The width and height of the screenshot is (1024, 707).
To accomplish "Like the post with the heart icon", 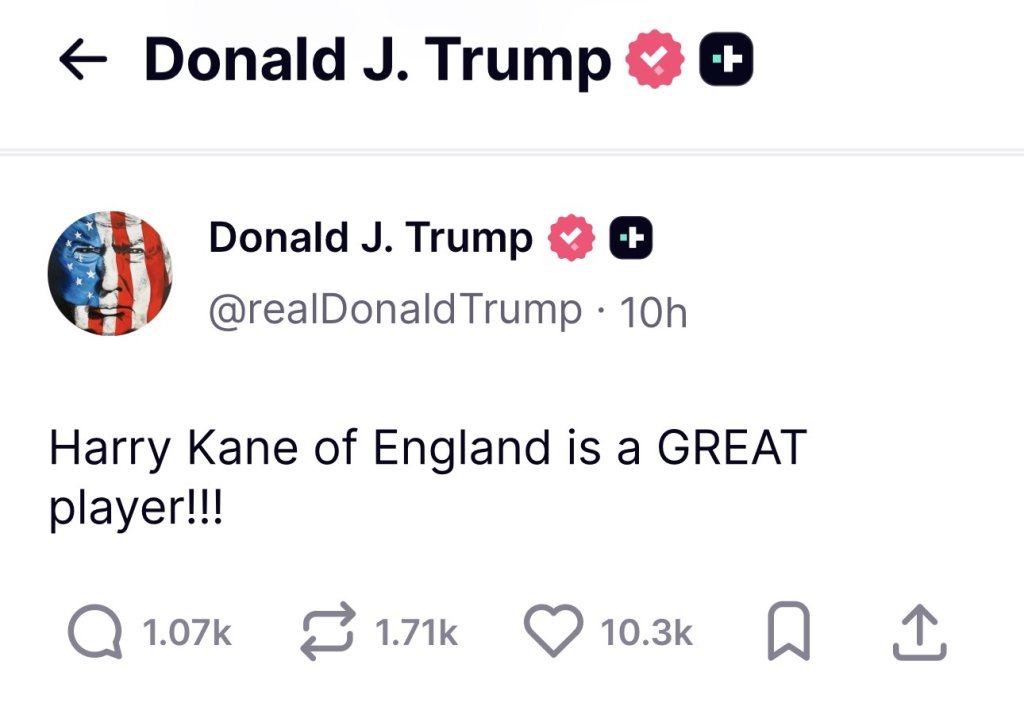I will pos(554,630).
